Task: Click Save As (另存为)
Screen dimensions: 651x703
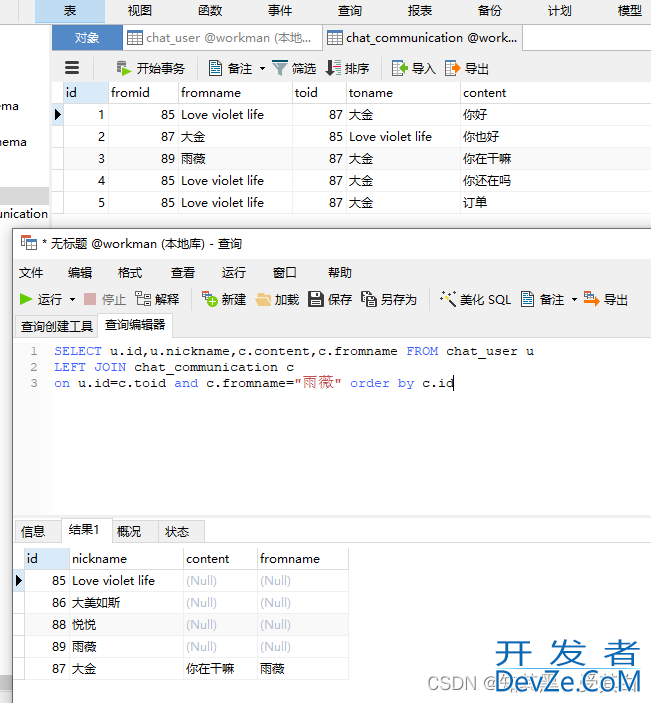Action: (x=389, y=299)
